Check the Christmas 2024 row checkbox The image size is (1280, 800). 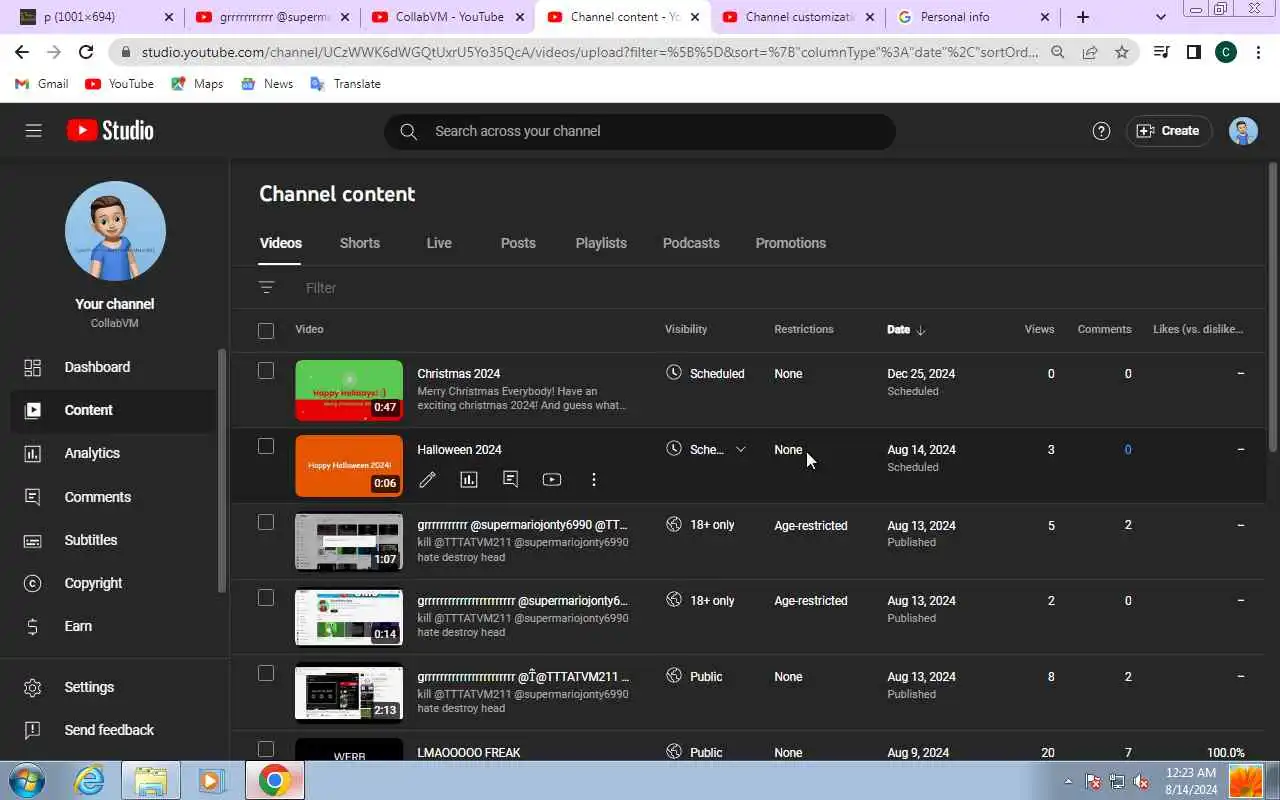[x=266, y=371]
